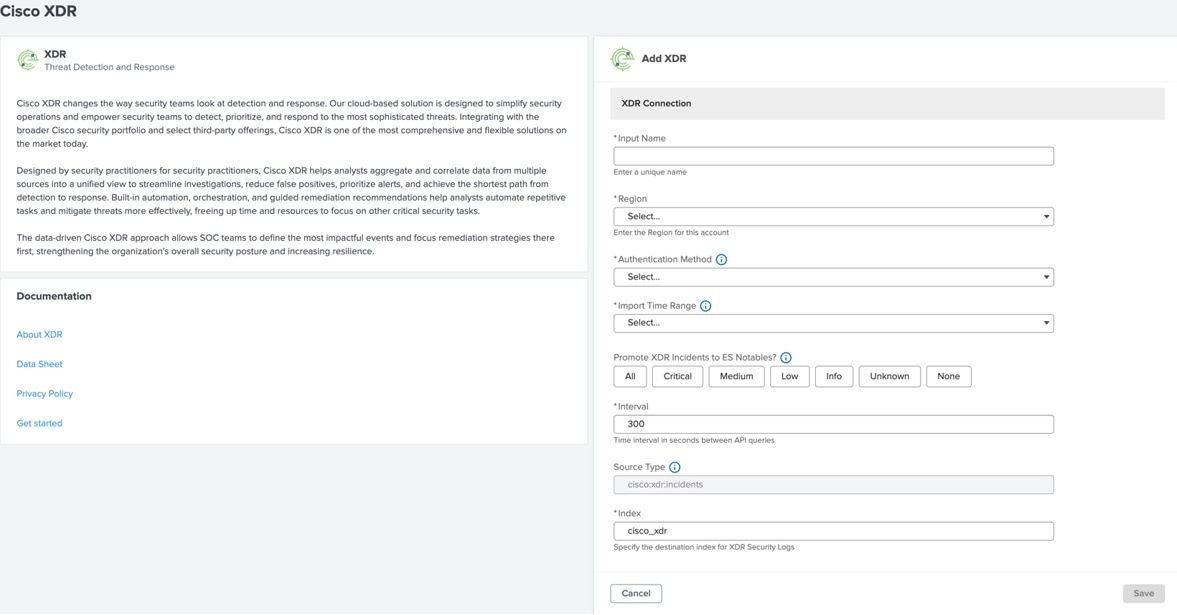Toggle the Medium severity option
The width and height of the screenshot is (1177, 615).
(736, 377)
